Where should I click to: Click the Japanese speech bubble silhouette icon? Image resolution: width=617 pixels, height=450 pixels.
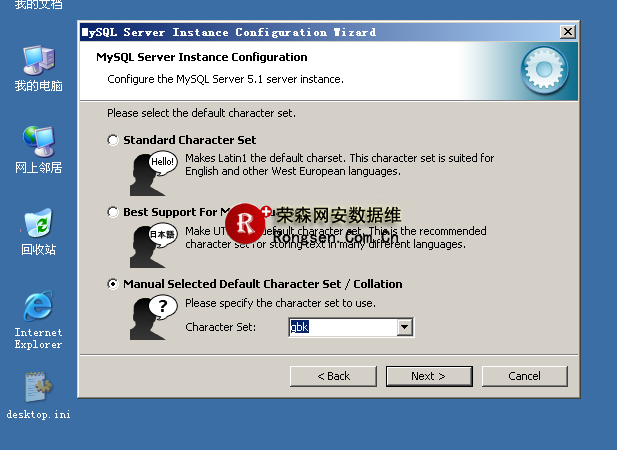pos(150,244)
